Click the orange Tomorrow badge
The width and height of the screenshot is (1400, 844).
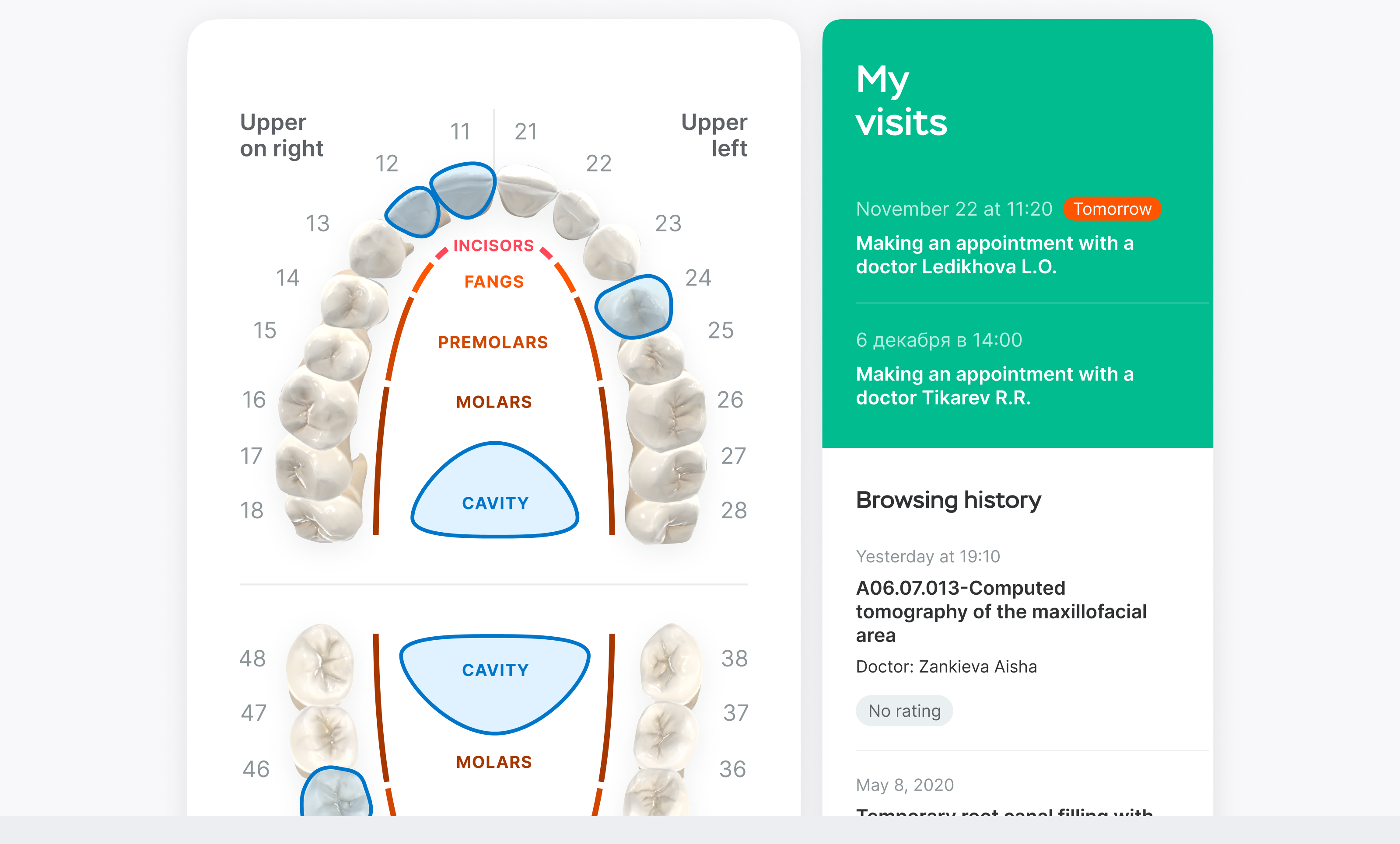click(x=1112, y=209)
